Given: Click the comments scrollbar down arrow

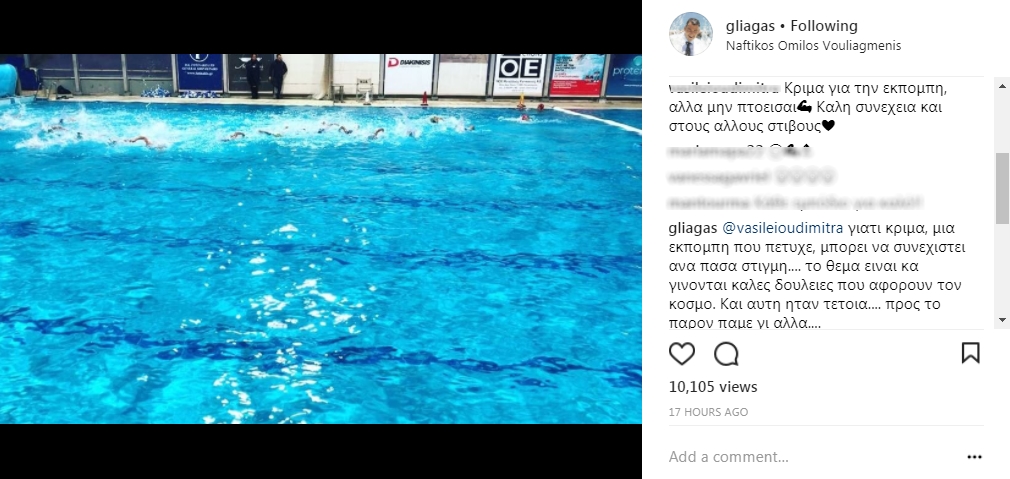Looking at the screenshot, I should pos(1002,319).
